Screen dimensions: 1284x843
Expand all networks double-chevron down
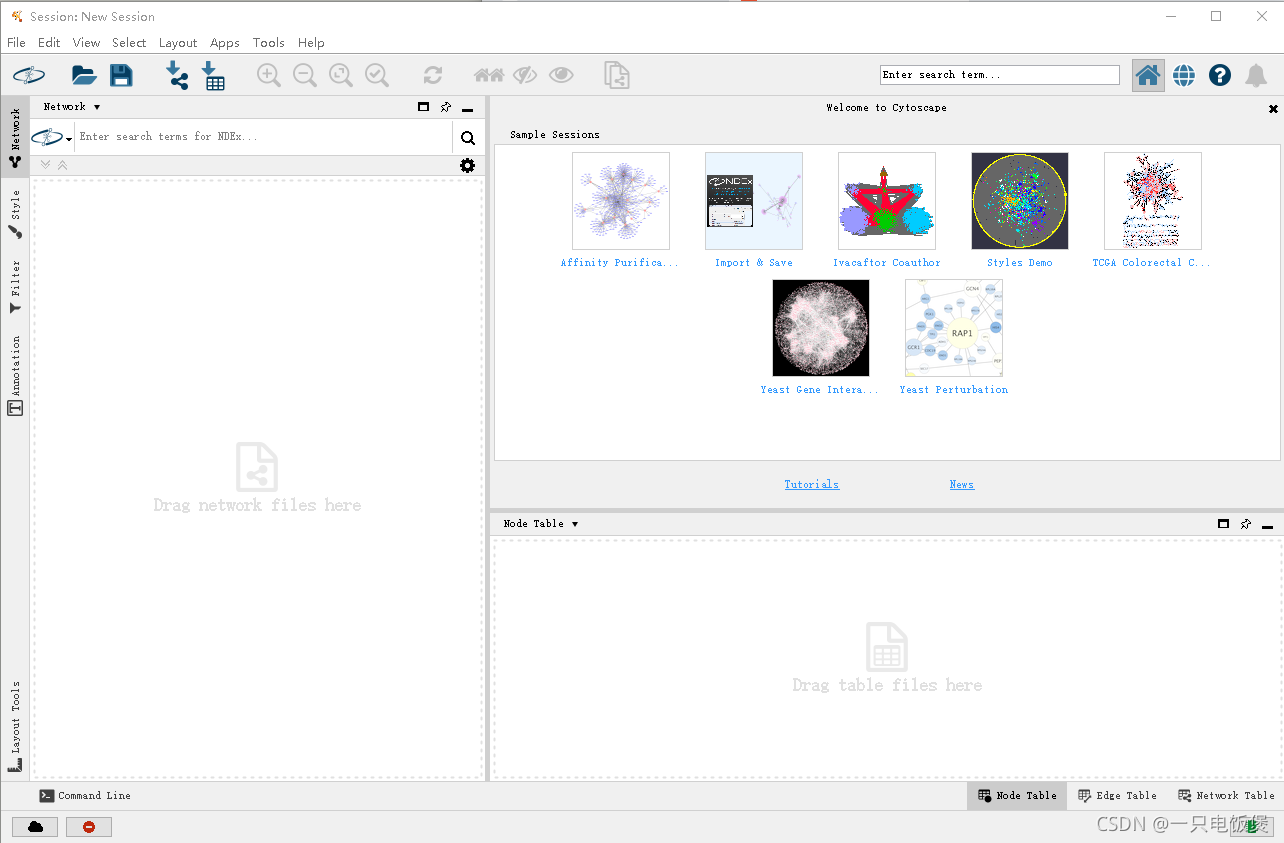coord(46,165)
